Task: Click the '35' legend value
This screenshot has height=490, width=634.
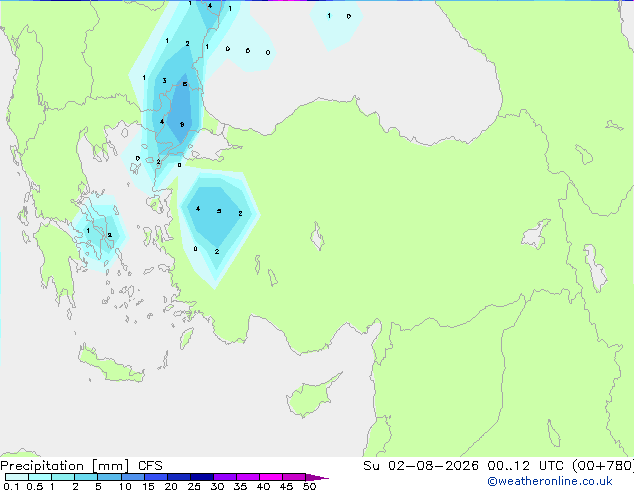Action: (240, 486)
